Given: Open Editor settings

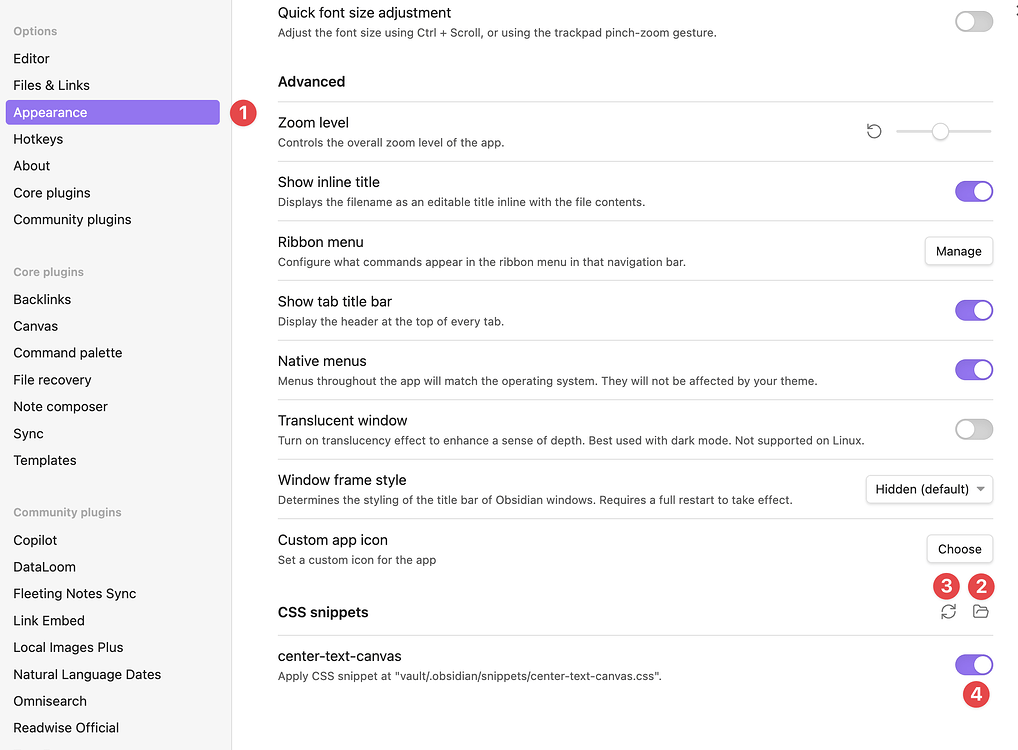Looking at the screenshot, I should point(31,58).
